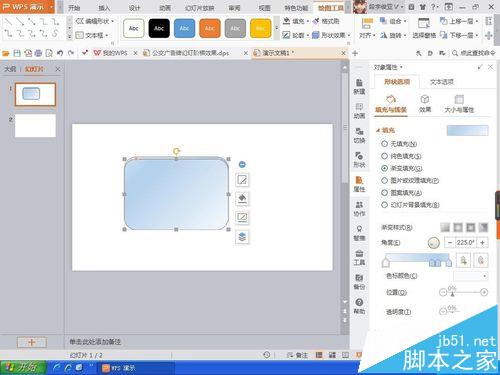The height and width of the screenshot is (375, 500).
Task: Click the Undo arrow in quick access bar
Action: 60,53
